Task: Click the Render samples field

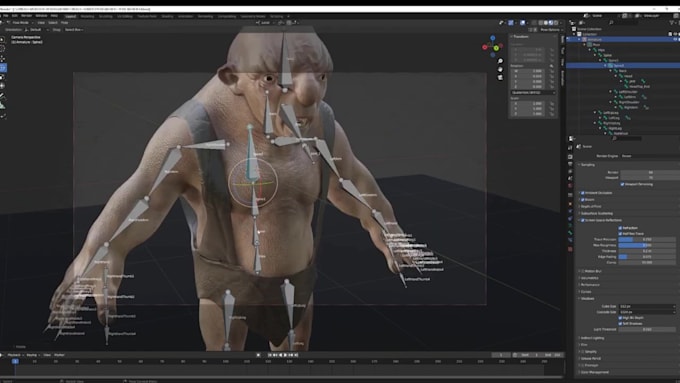Action: point(650,172)
